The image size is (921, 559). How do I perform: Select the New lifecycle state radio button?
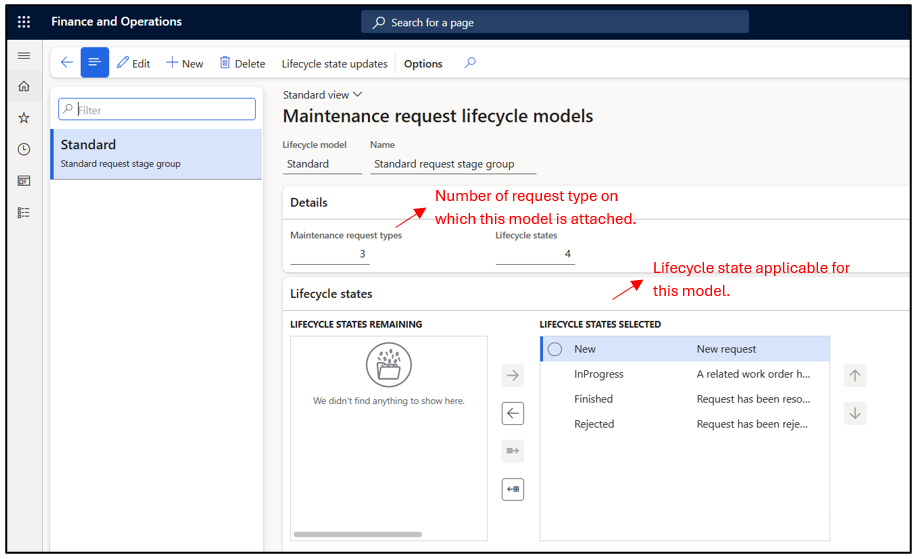[555, 349]
